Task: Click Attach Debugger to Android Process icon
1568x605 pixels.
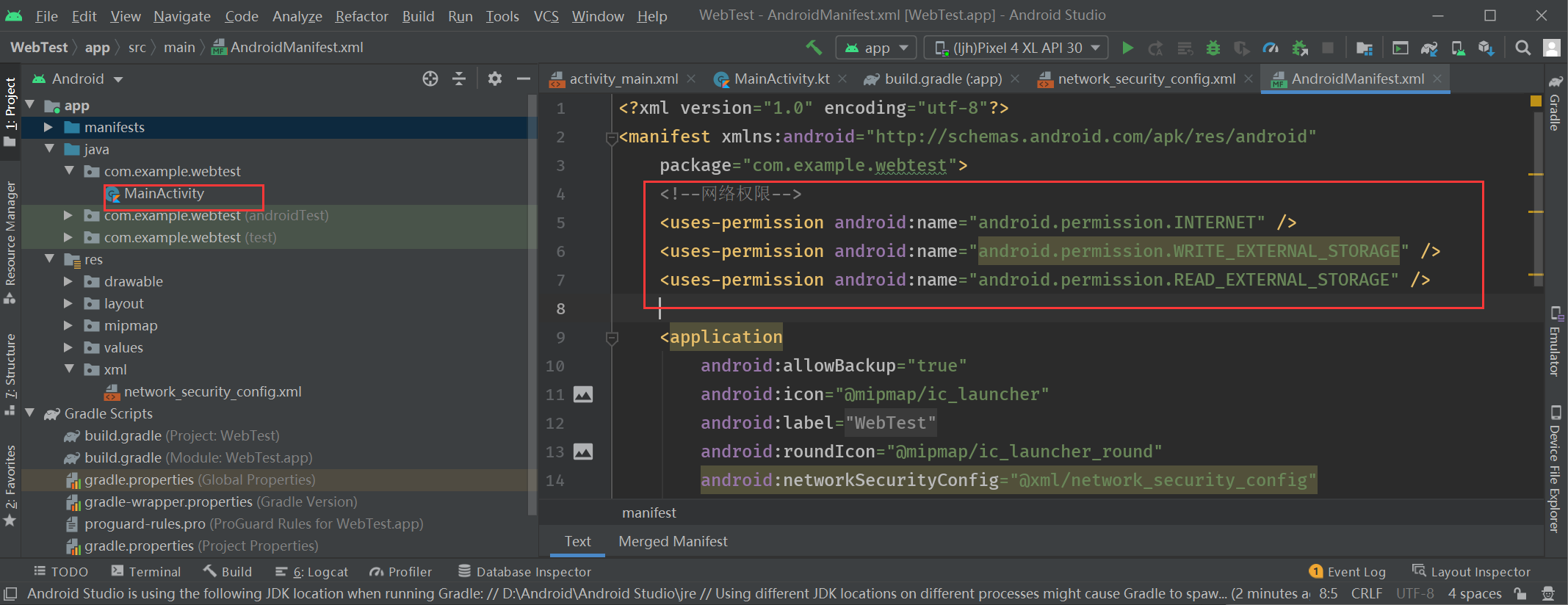Action: 1300,48
